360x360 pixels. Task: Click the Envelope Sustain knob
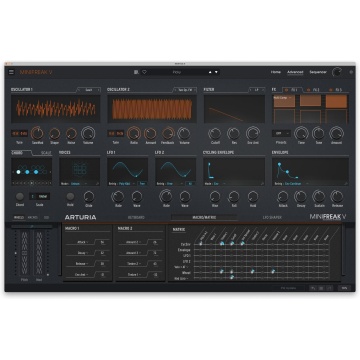[x=318, y=197]
